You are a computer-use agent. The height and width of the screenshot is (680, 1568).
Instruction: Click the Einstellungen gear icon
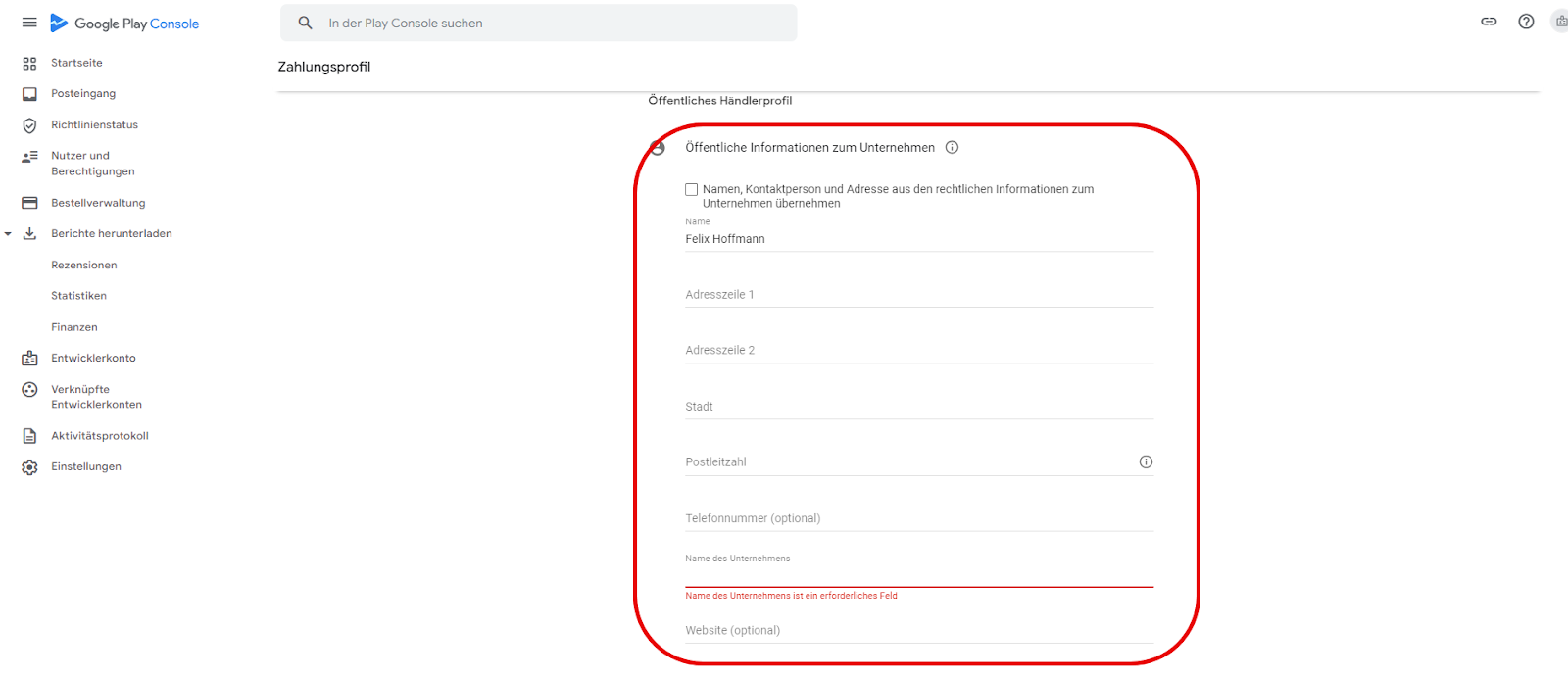point(29,467)
